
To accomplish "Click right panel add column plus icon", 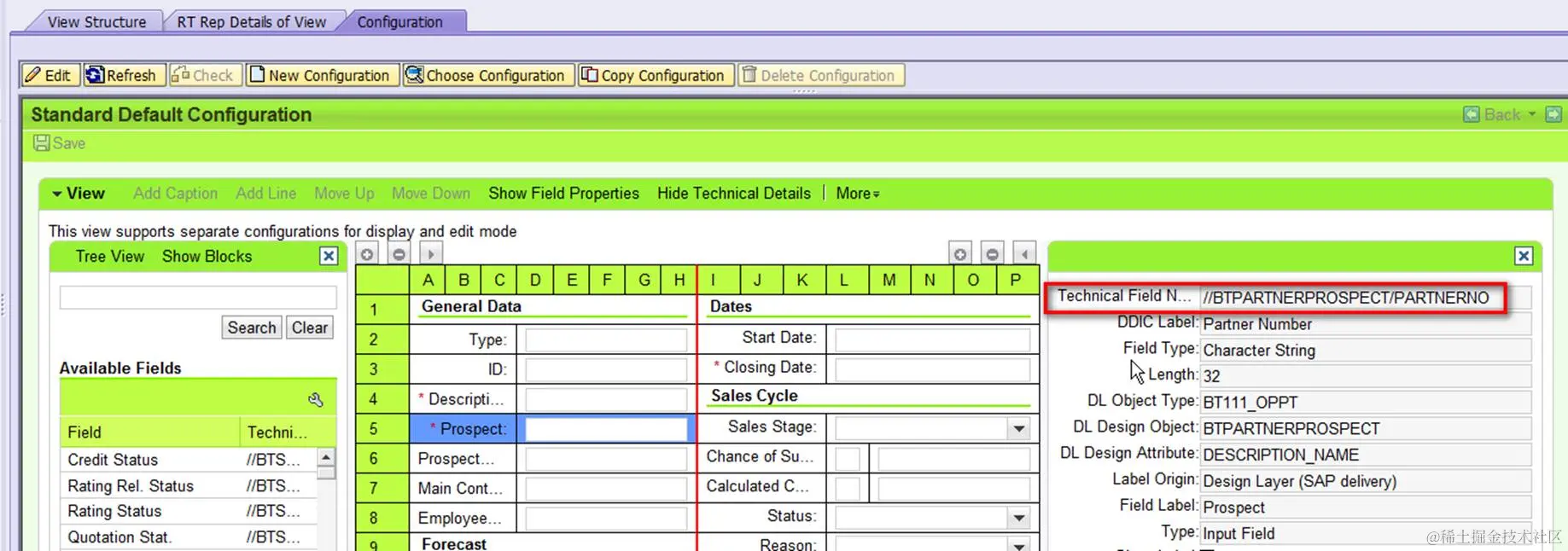I will coord(960,254).
